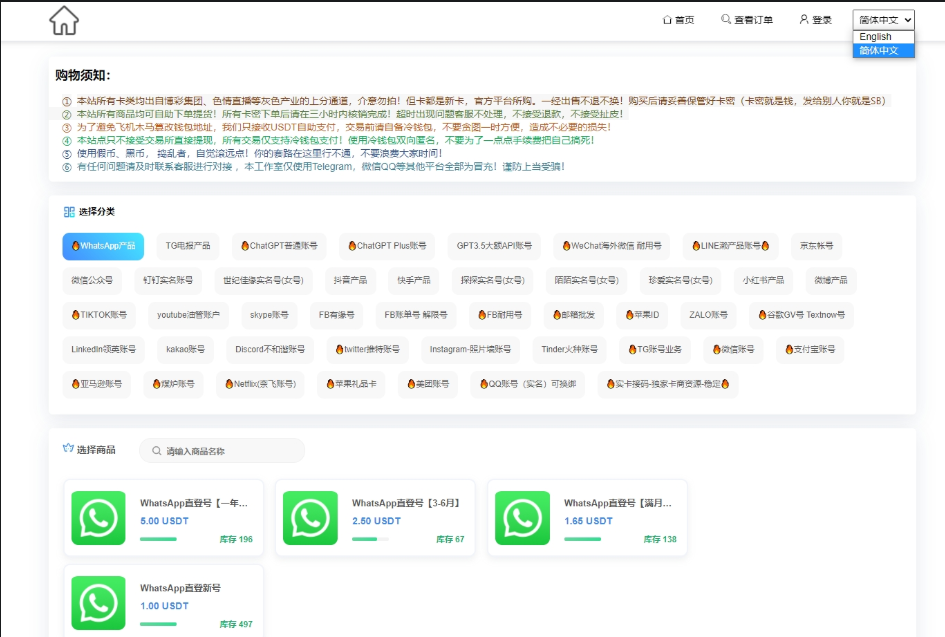Open the 世纪佳缘实名号(女号) category
The height and width of the screenshot is (637, 945).
pyautogui.click(x=263, y=280)
